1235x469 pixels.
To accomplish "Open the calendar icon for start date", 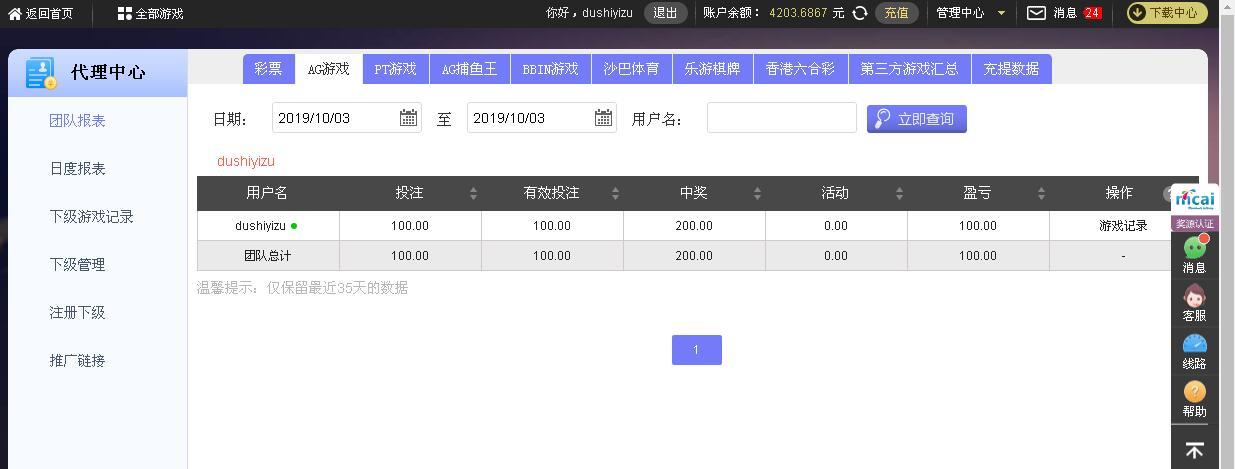I will (408, 118).
